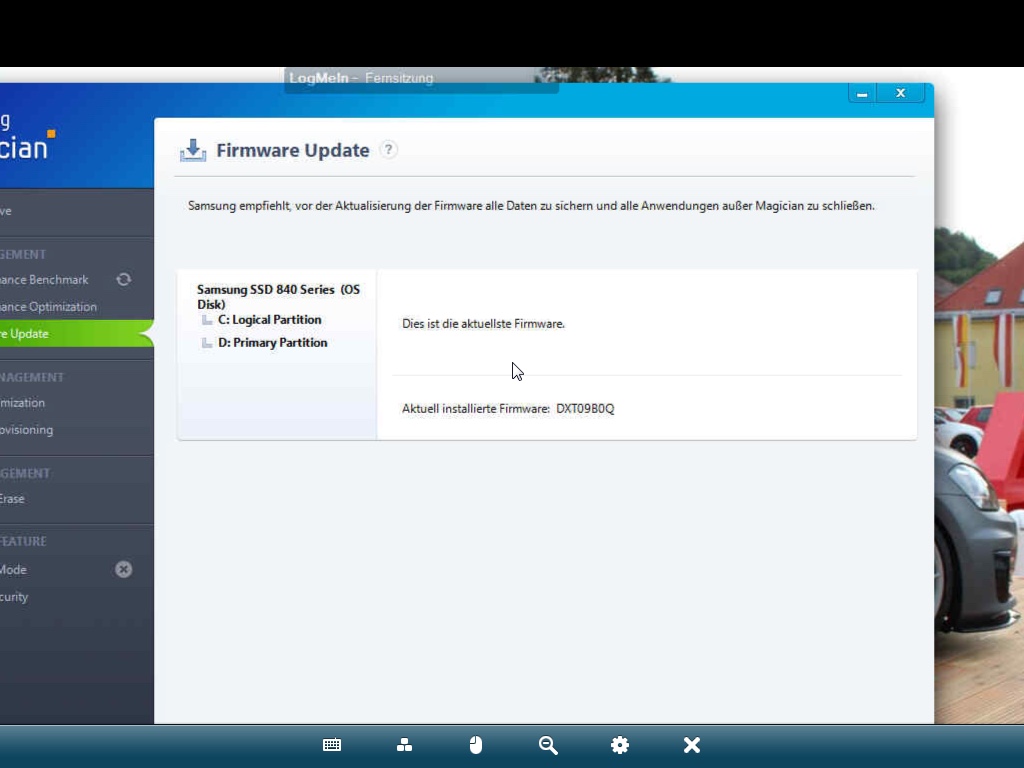The image size is (1024, 768).
Task: Open the keyboard icon in LogMeIn toolbar
Action: 332,745
